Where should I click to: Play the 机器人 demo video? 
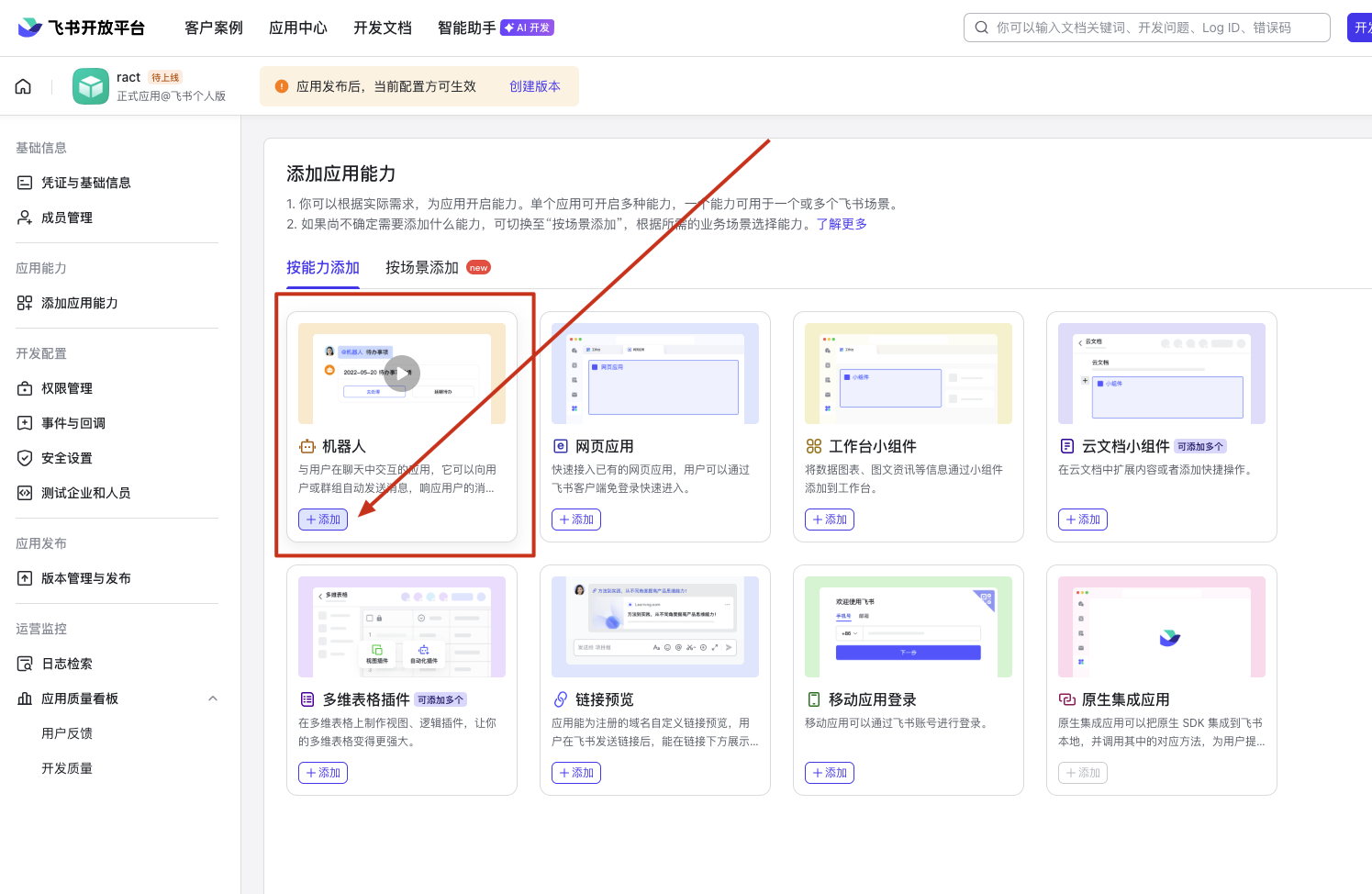(402, 373)
